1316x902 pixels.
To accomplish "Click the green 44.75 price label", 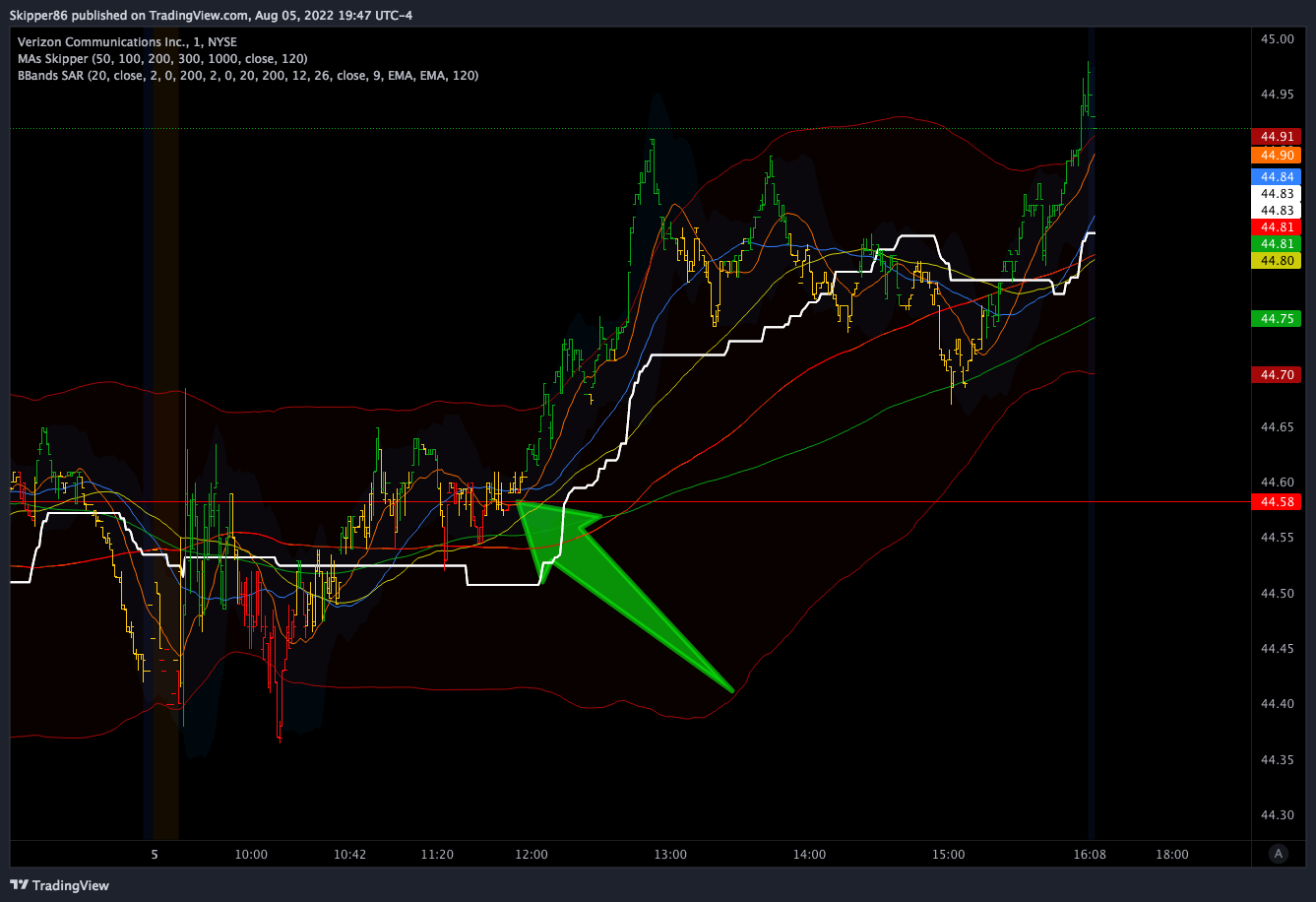I will (1277, 318).
